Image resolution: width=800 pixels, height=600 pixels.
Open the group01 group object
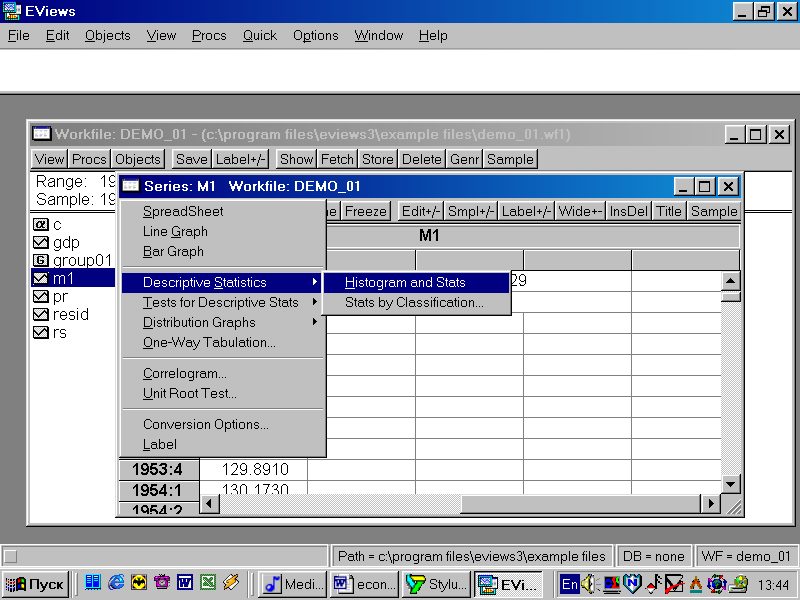pyautogui.click(x=72, y=261)
